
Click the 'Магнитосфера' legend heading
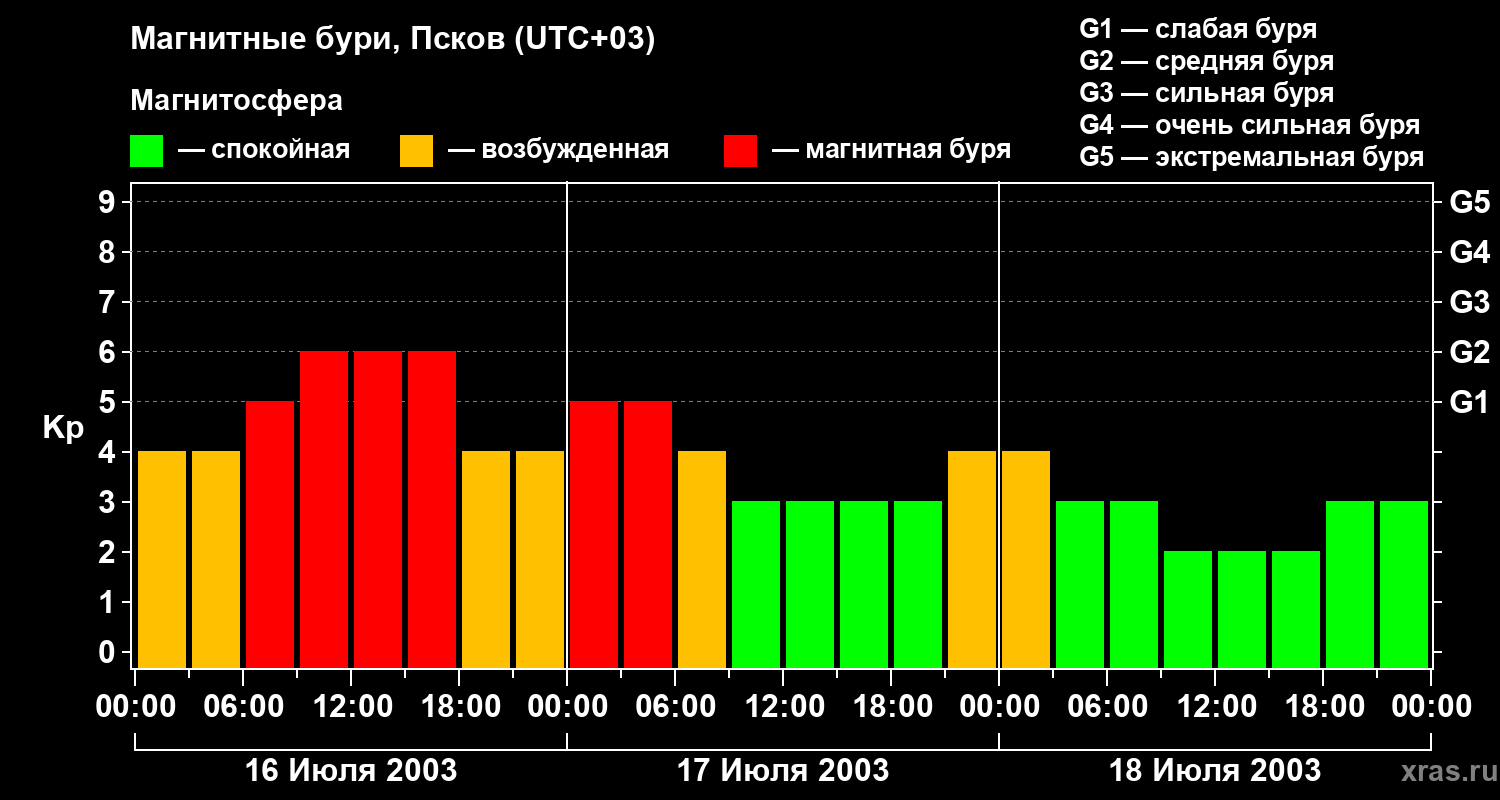click(x=236, y=101)
